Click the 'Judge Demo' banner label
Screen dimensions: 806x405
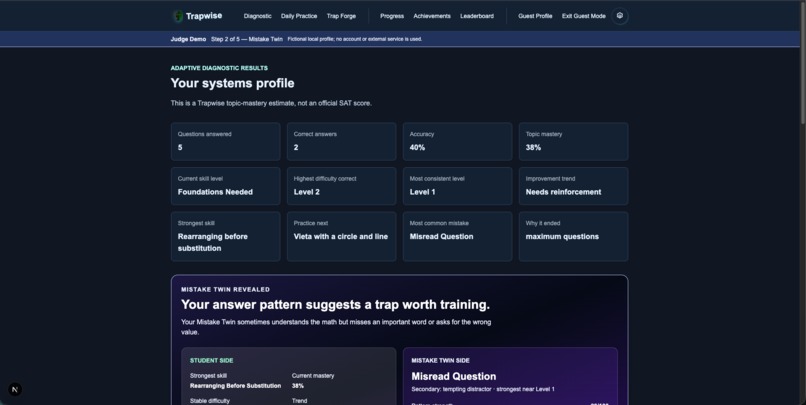188,39
